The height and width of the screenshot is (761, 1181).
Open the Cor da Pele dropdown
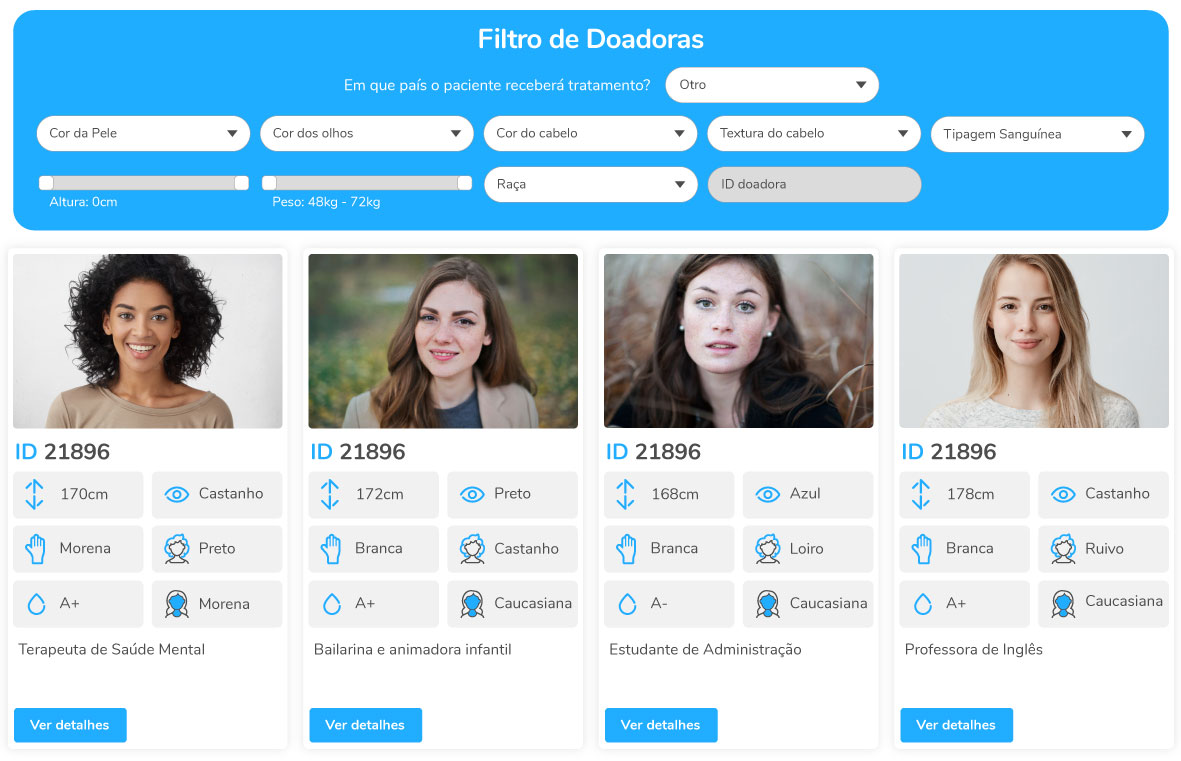point(143,133)
